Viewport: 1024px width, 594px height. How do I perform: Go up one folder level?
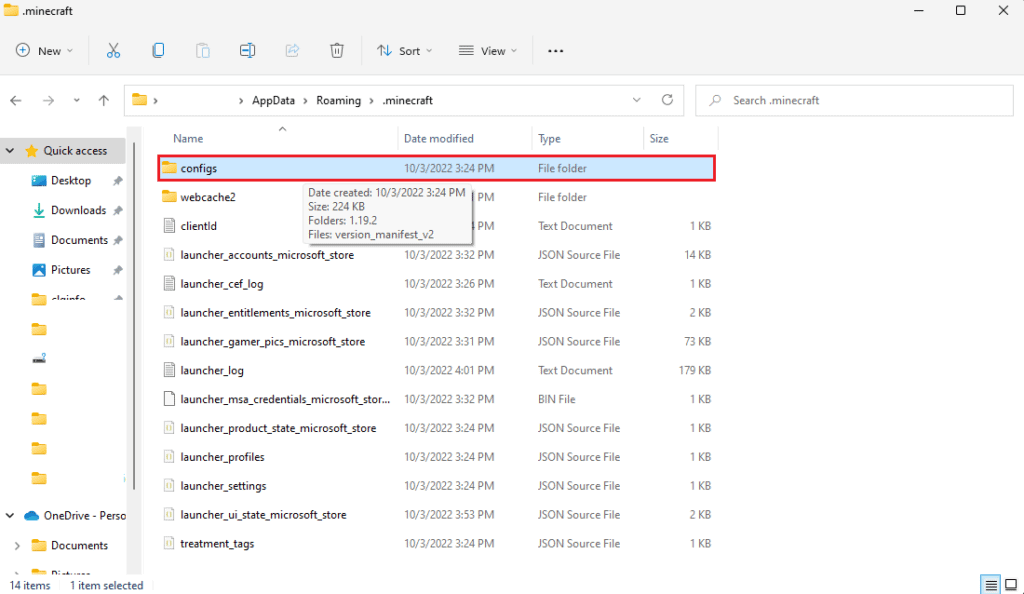pos(104,101)
